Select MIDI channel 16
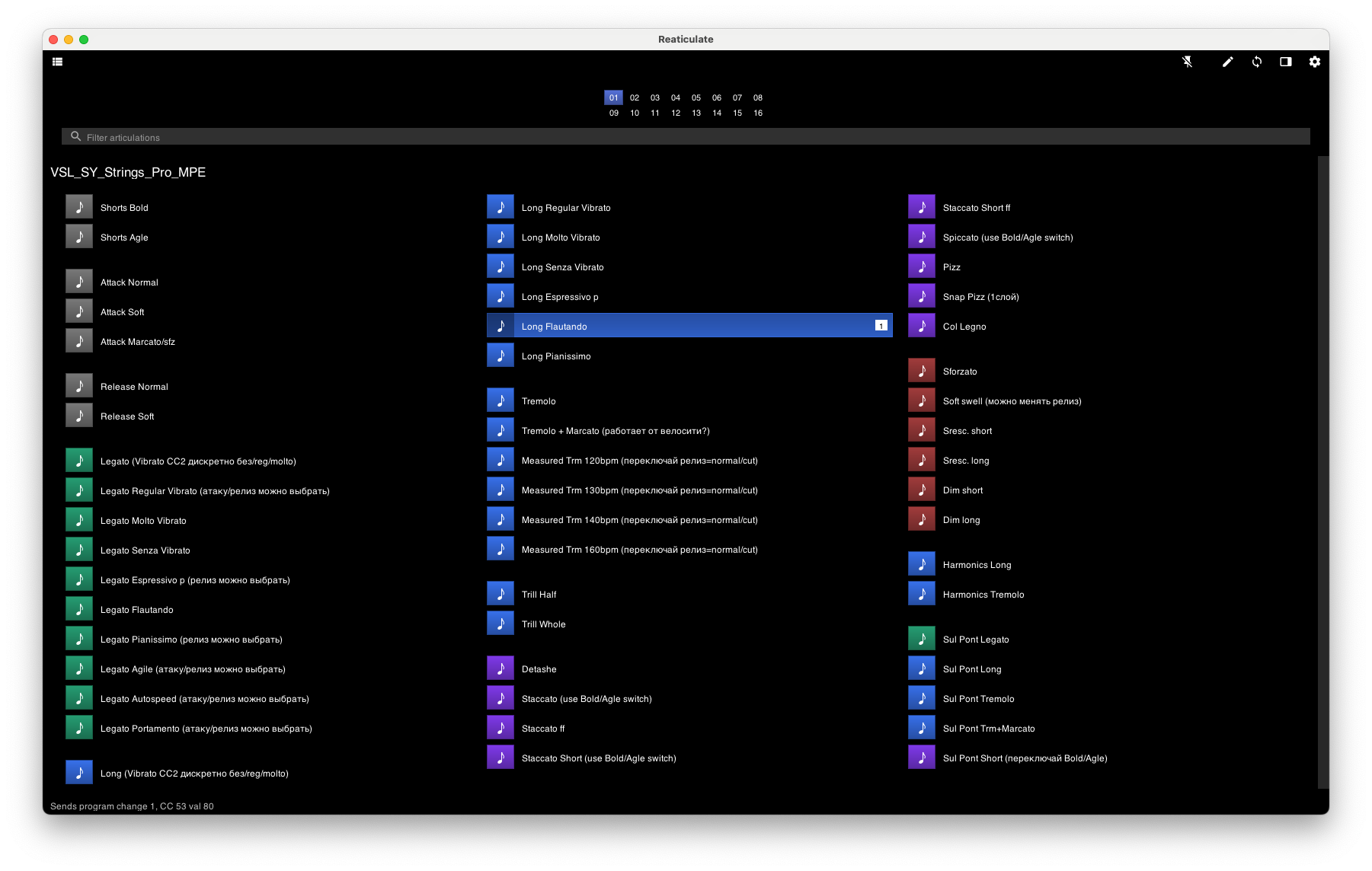The image size is (1372, 871). tap(758, 113)
